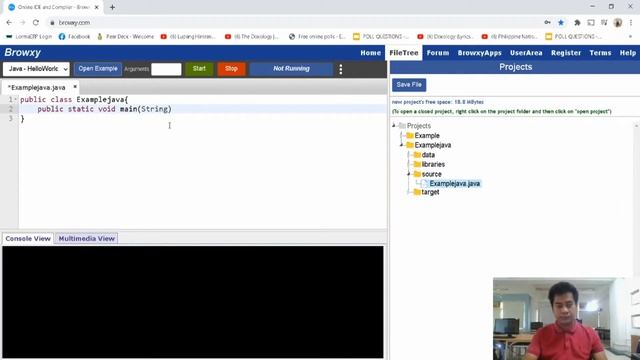Select the source folder
The height and width of the screenshot is (360, 640).
[x=431, y=174]
